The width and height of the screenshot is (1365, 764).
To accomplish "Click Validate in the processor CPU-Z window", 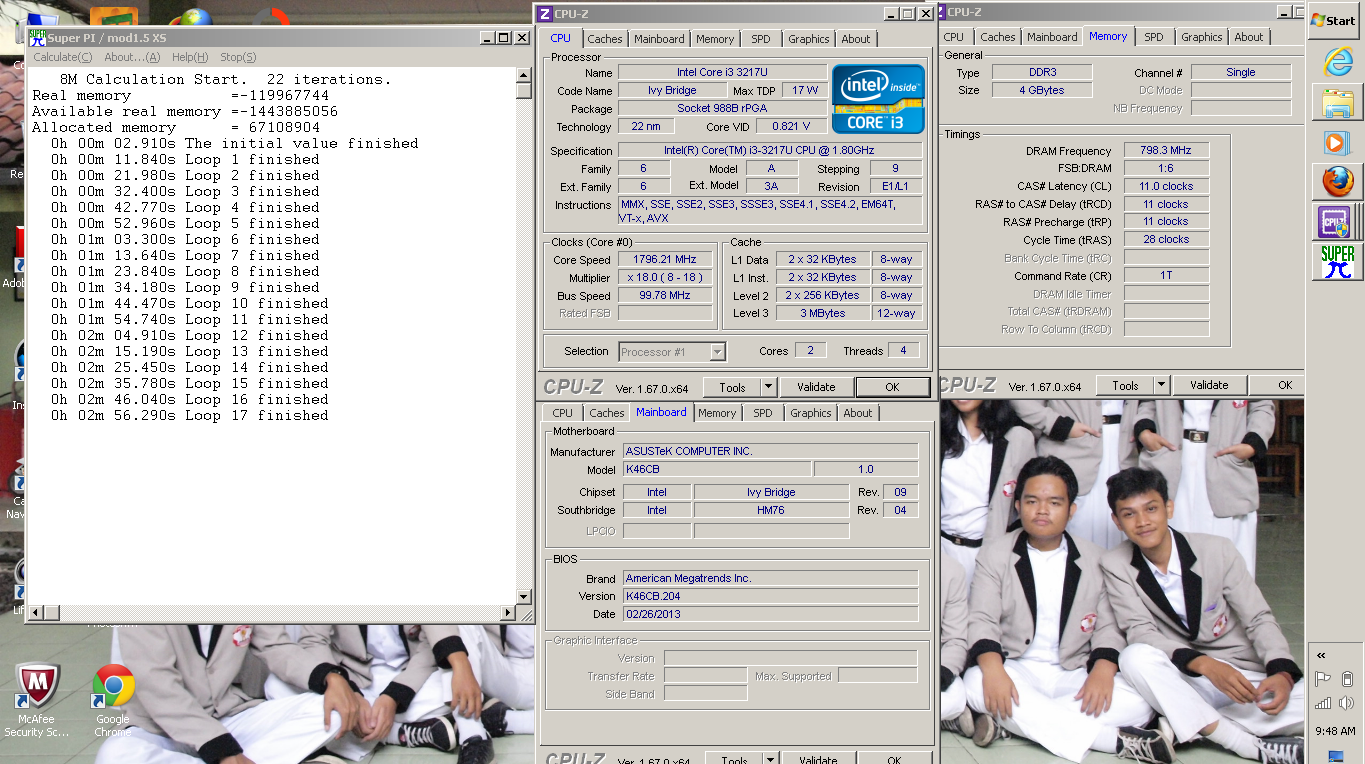I will [816, 387].
